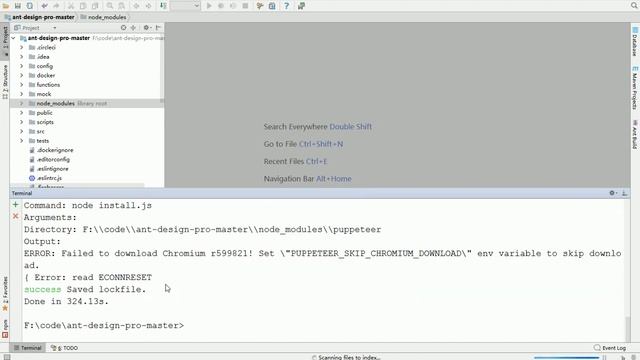Close terminal session with red X
640x360 pixels.
coord(16,216)
